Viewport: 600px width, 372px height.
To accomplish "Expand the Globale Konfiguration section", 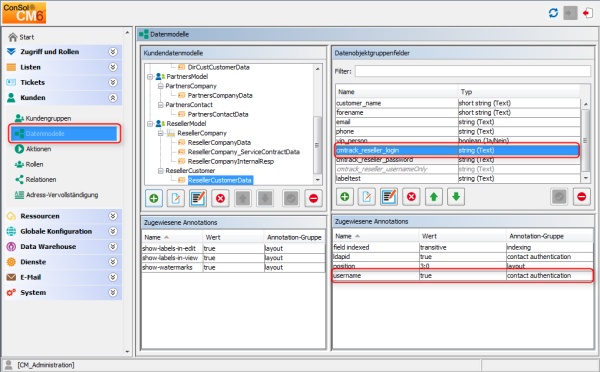I will (113, 231).
